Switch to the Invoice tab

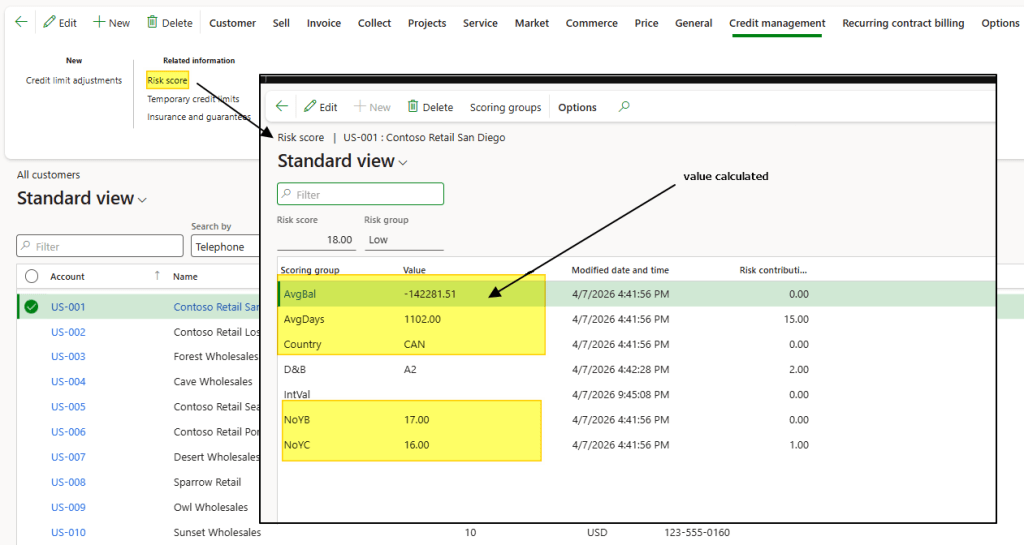click(323, 23)
